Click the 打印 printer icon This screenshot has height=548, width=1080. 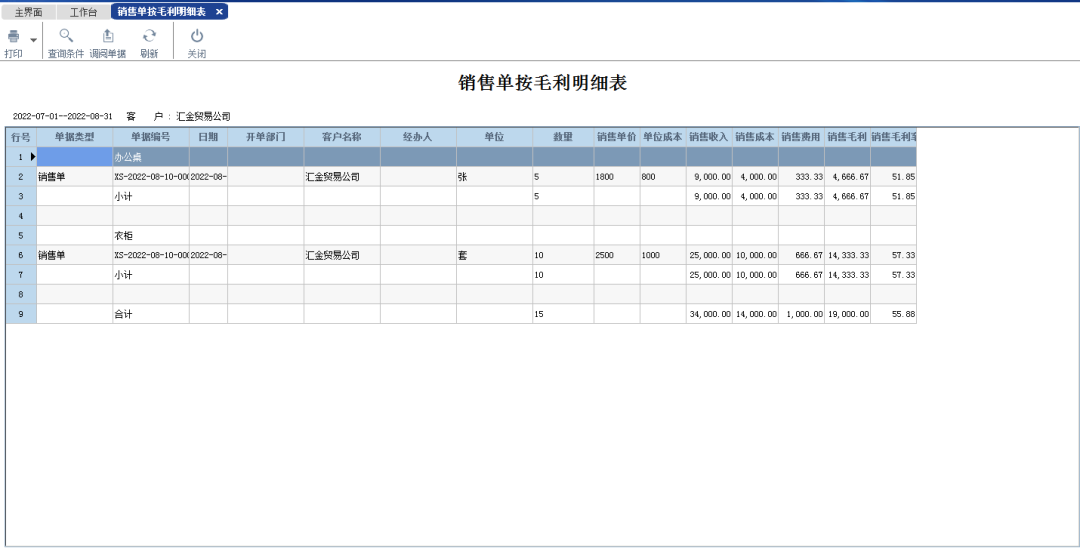coord(13,37)
